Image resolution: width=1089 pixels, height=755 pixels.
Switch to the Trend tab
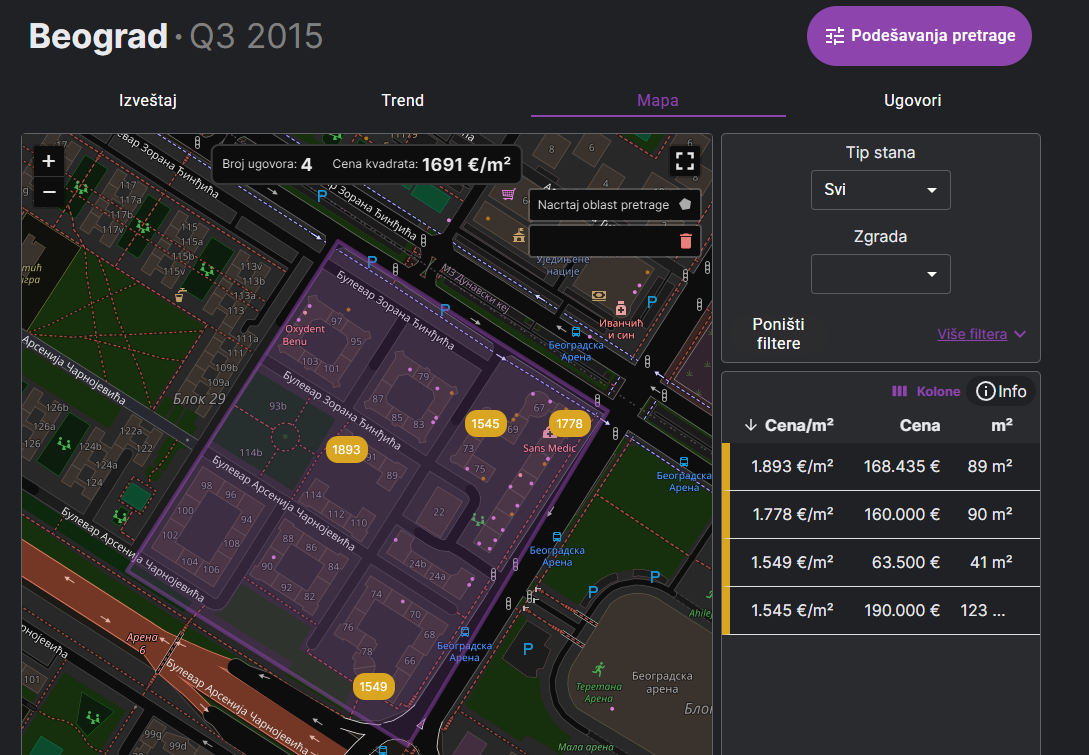[402, 100]
